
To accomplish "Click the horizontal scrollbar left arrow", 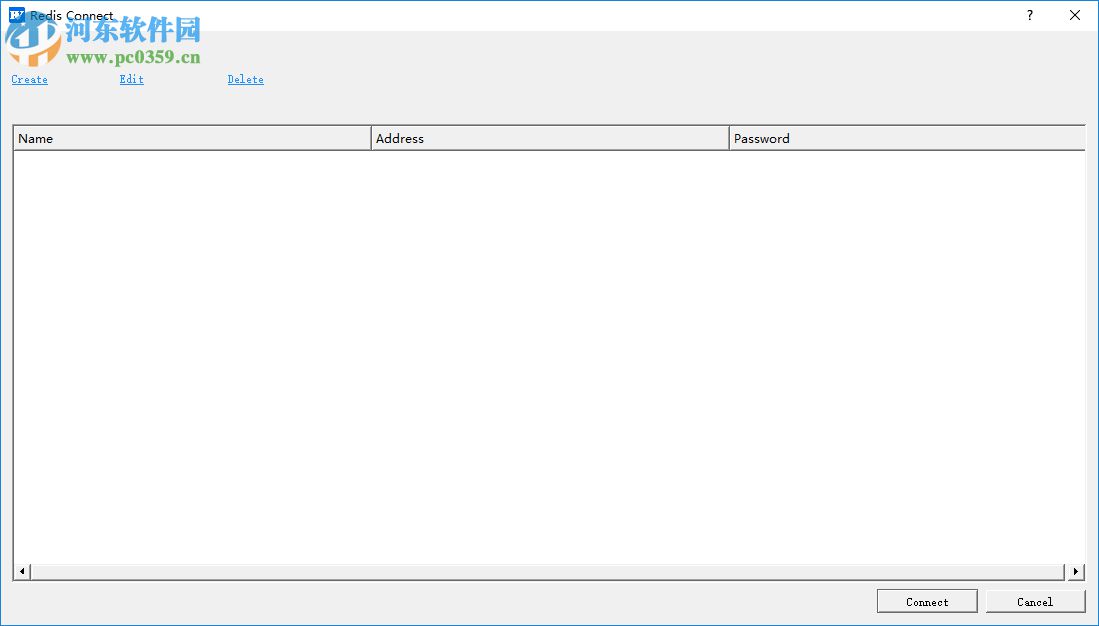I will 22,571.
